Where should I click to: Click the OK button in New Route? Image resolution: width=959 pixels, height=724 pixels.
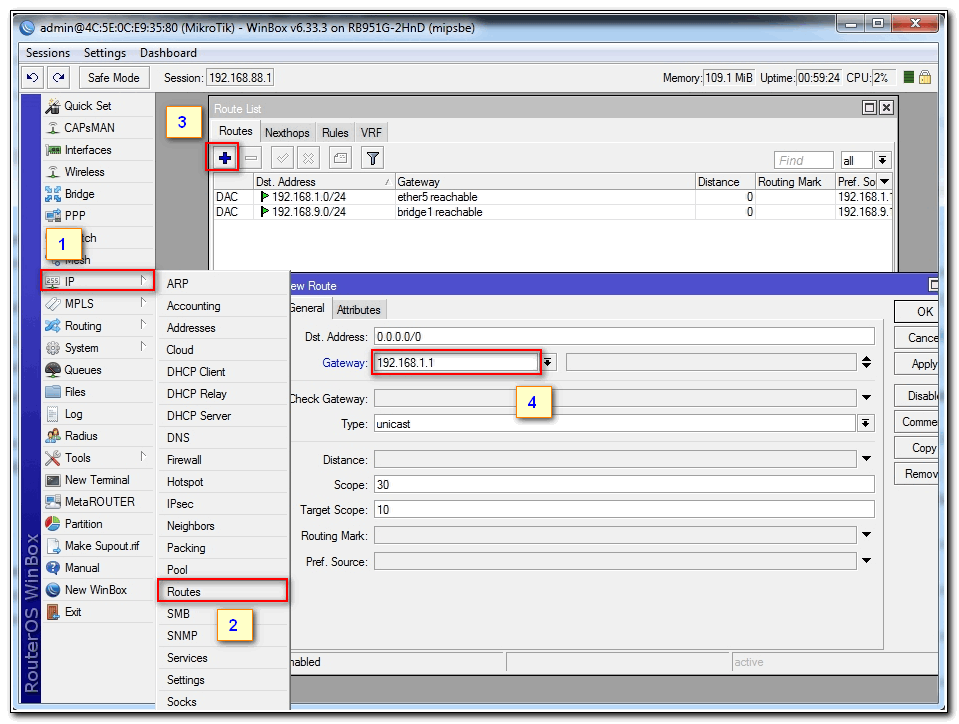pyautogui.click(x=924, y=312)
